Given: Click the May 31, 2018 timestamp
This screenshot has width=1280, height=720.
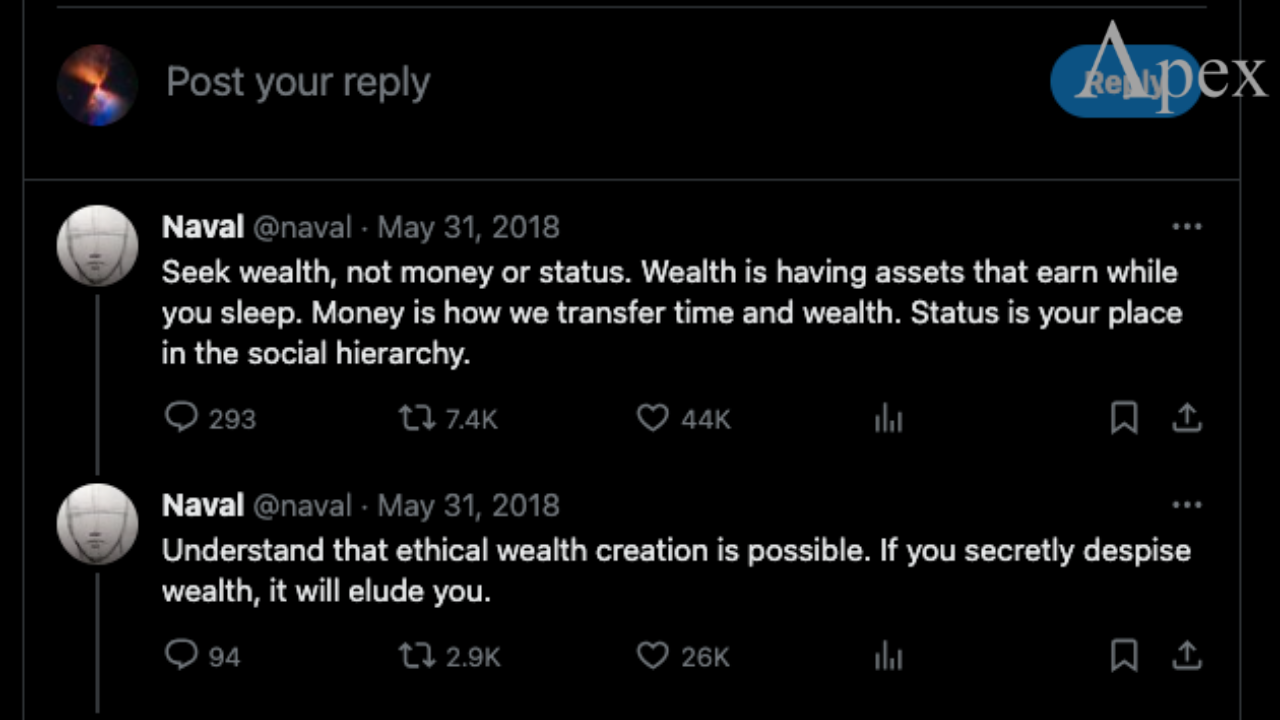Looking at the screenshot, I should pos(468,227).
